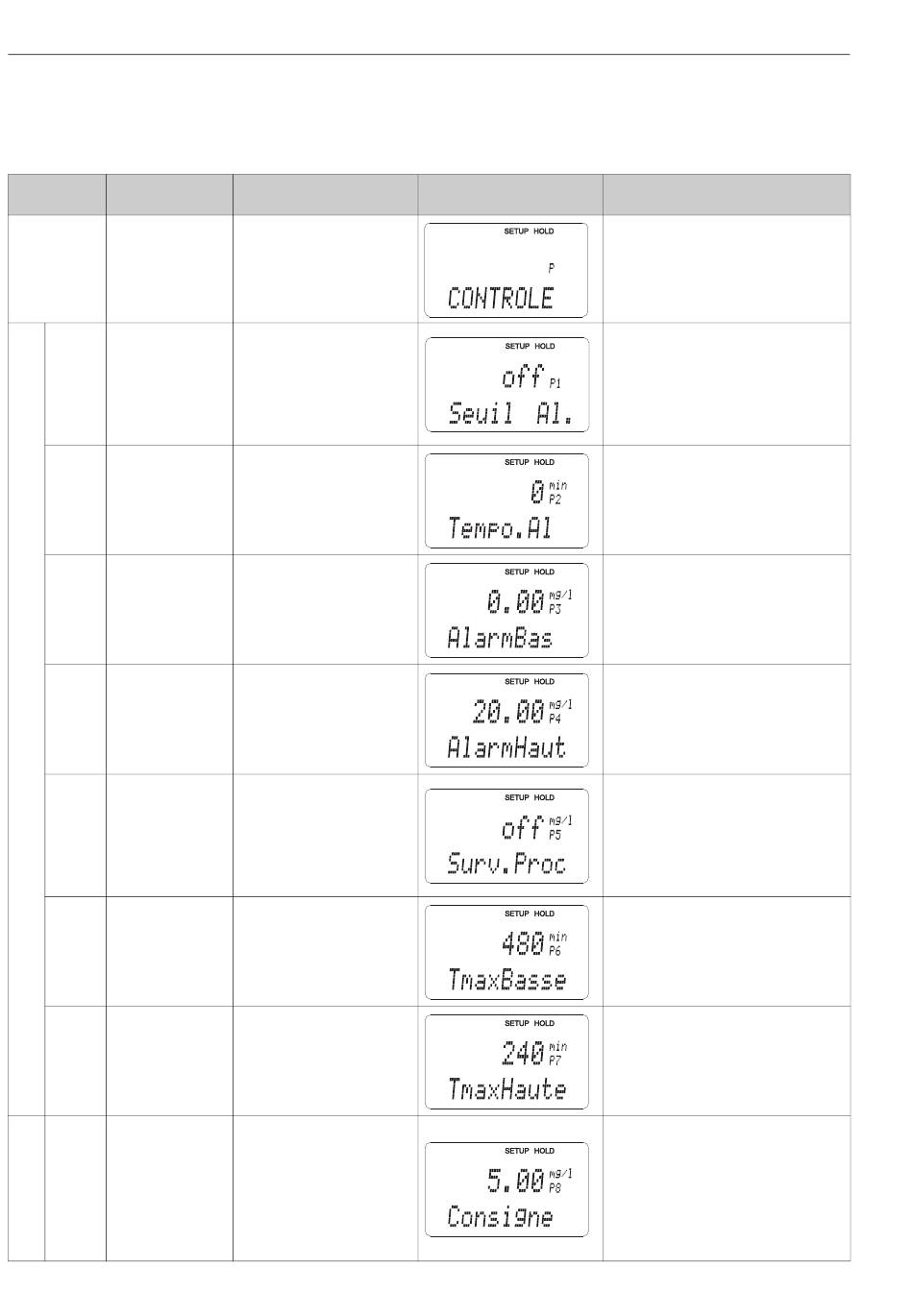Select the Tempo.Al display panel

tap(506, 501)
